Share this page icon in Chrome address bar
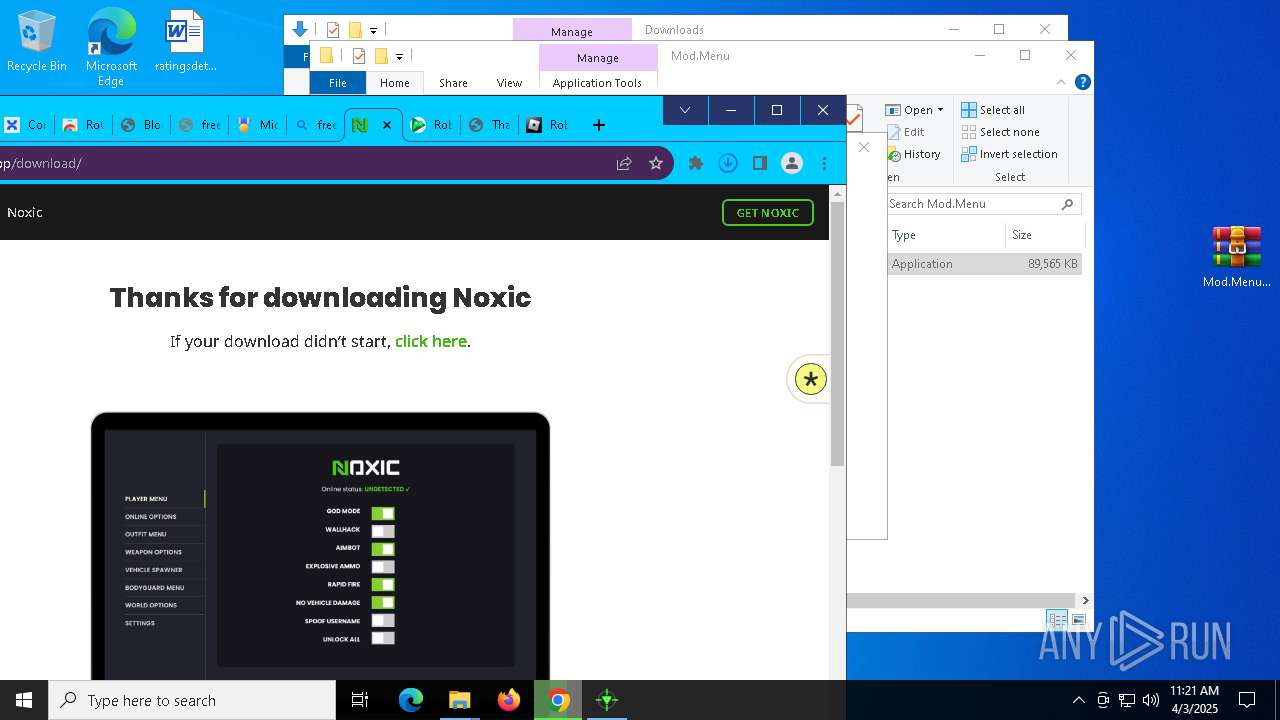 coord(624,163)
